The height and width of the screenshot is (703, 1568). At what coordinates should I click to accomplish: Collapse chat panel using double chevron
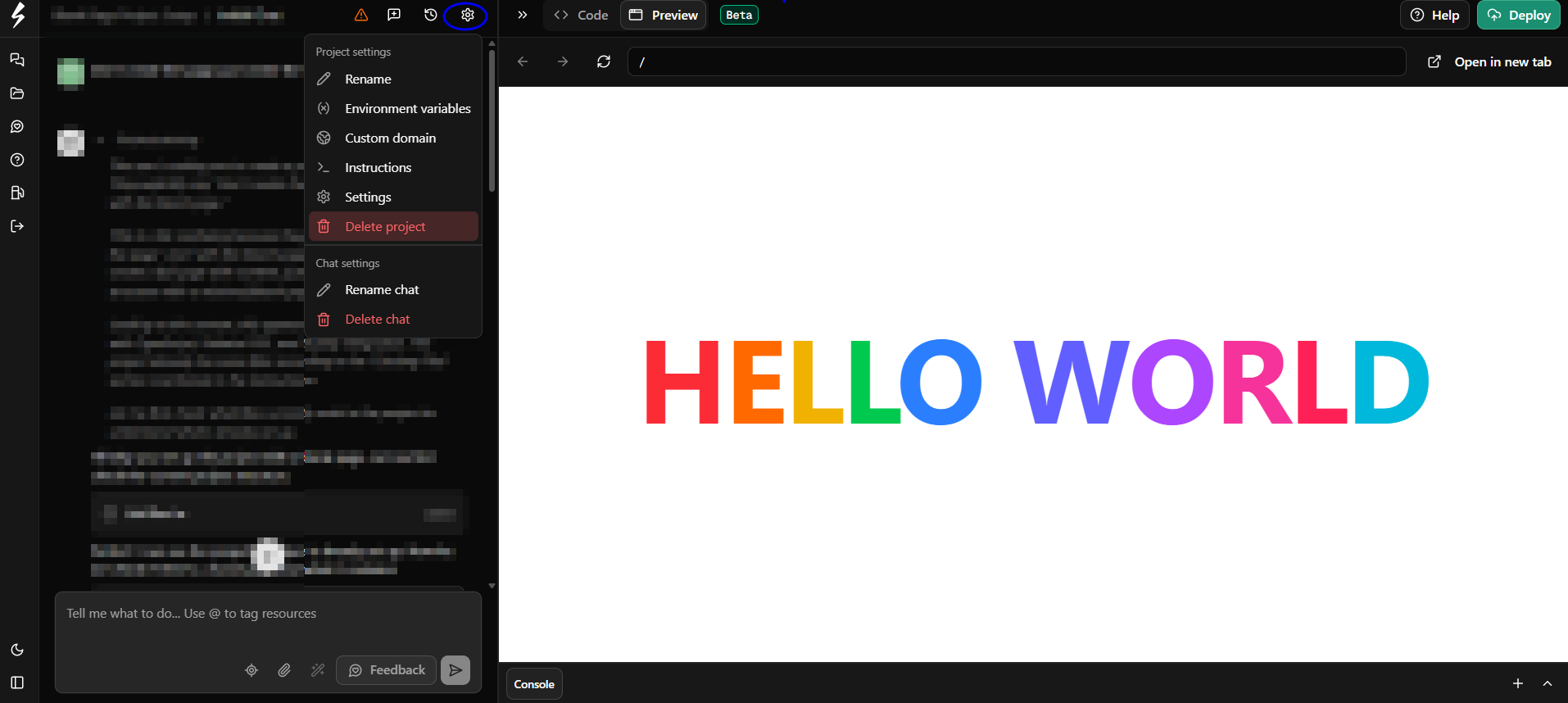click(523, 15)
